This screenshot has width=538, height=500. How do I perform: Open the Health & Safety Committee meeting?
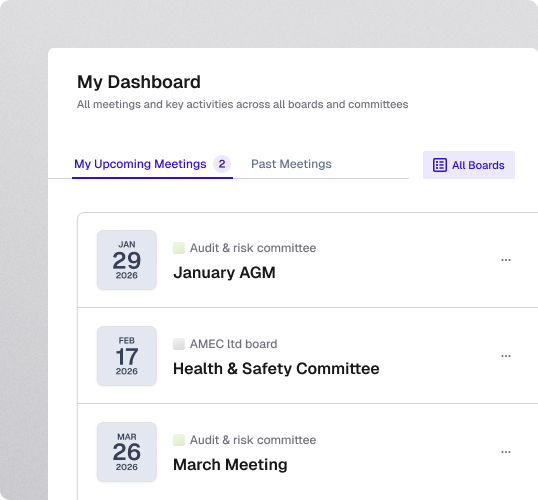(276, 369)
